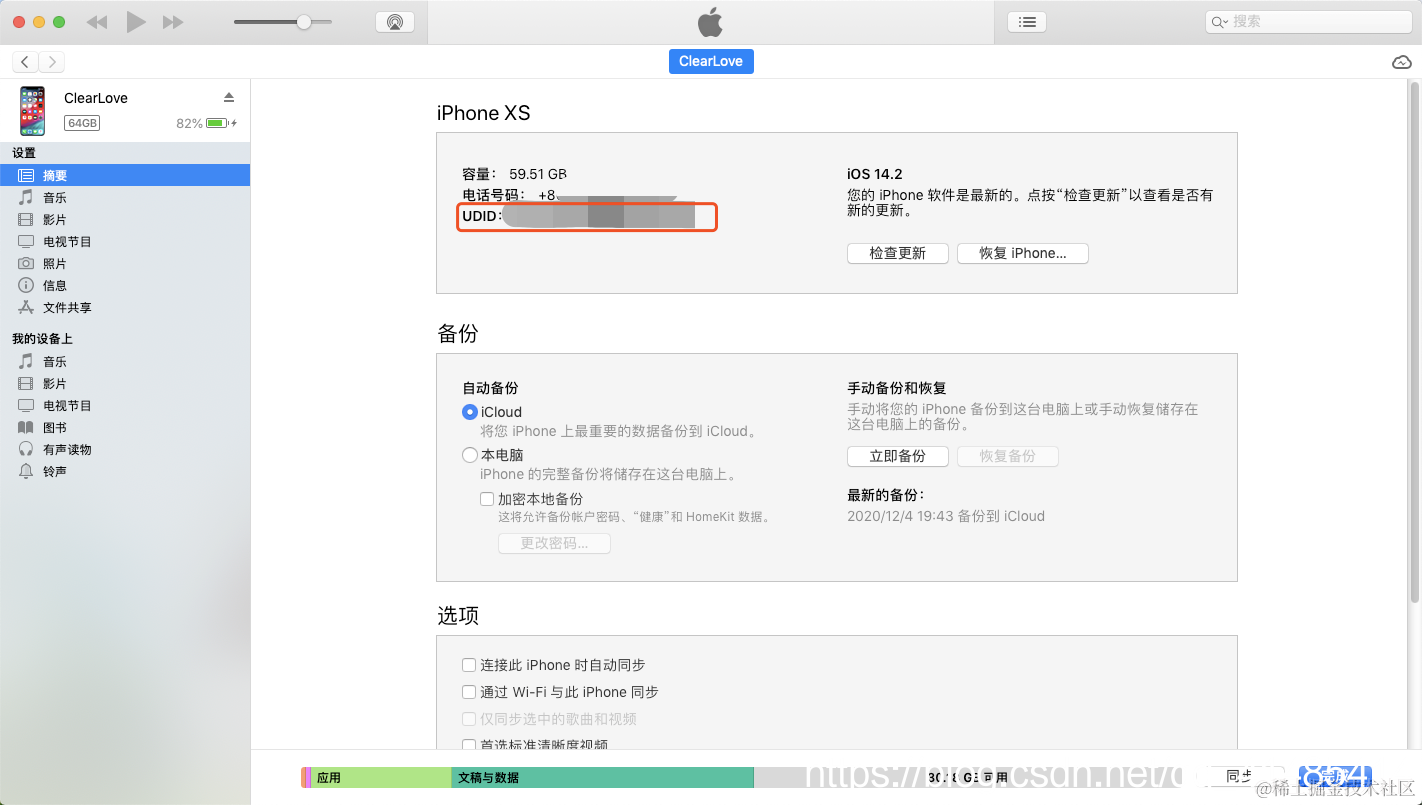The image size is (1422, 805).
Task: Click the 立即备份 button
Action: [897, 456]
